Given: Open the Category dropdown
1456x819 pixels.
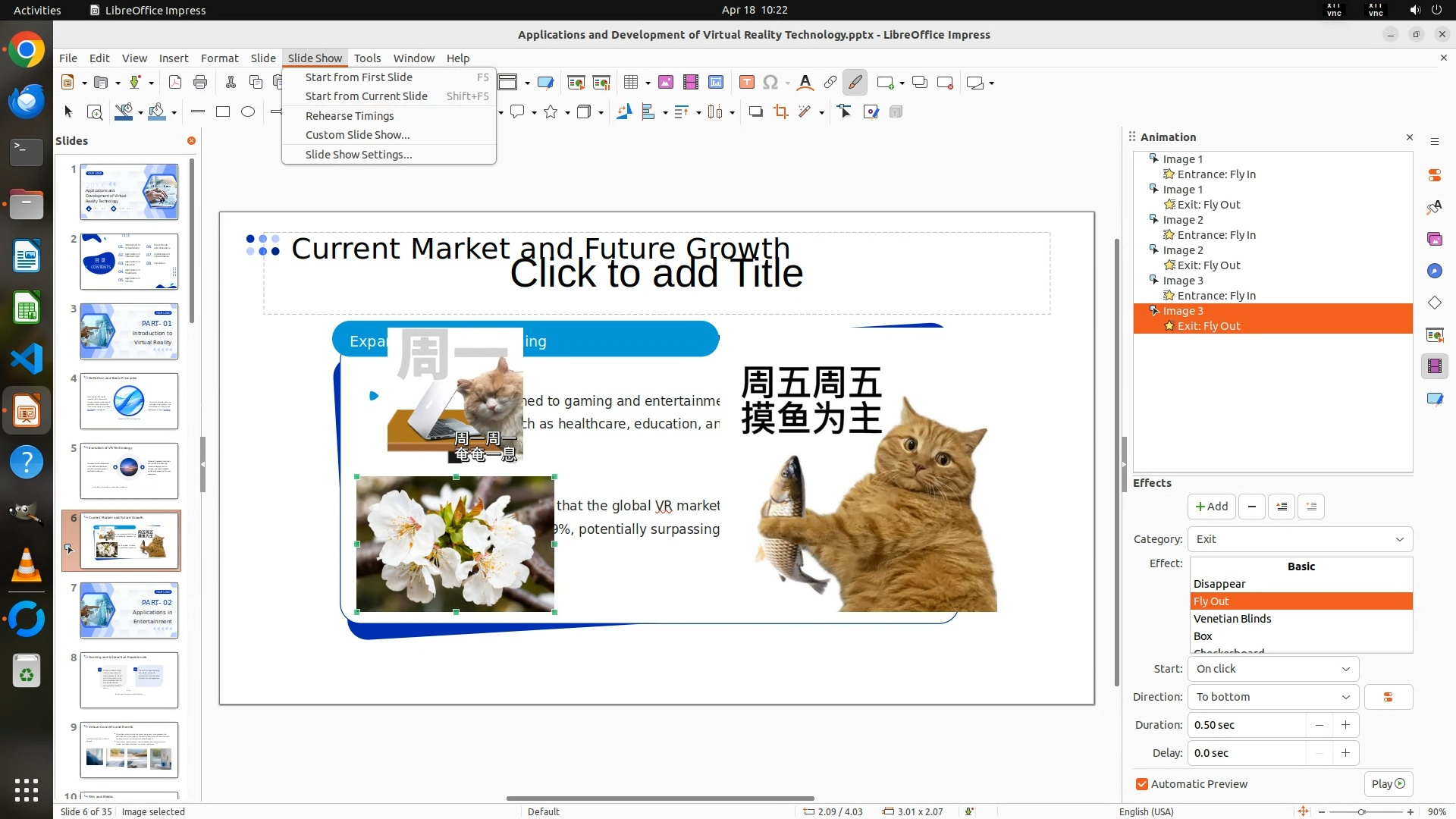Looking at the screenshot, I should 1300,539.
